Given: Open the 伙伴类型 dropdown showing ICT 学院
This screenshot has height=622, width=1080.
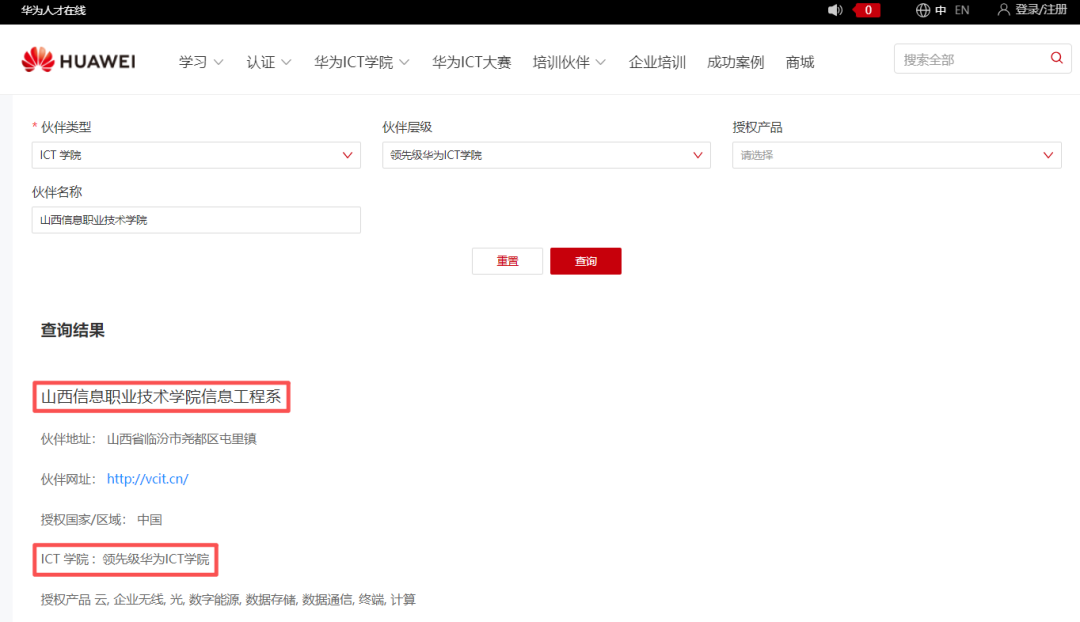Looking at the screenshot, I should click(x=195, y=155).
